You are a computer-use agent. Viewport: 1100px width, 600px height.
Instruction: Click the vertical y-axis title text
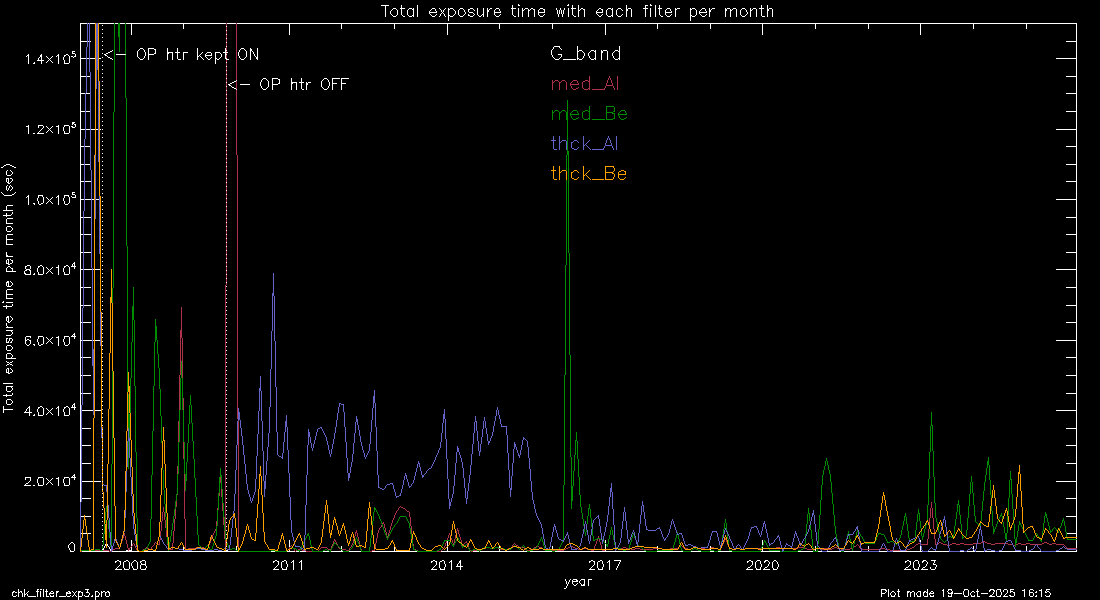(x=9, y=288)
